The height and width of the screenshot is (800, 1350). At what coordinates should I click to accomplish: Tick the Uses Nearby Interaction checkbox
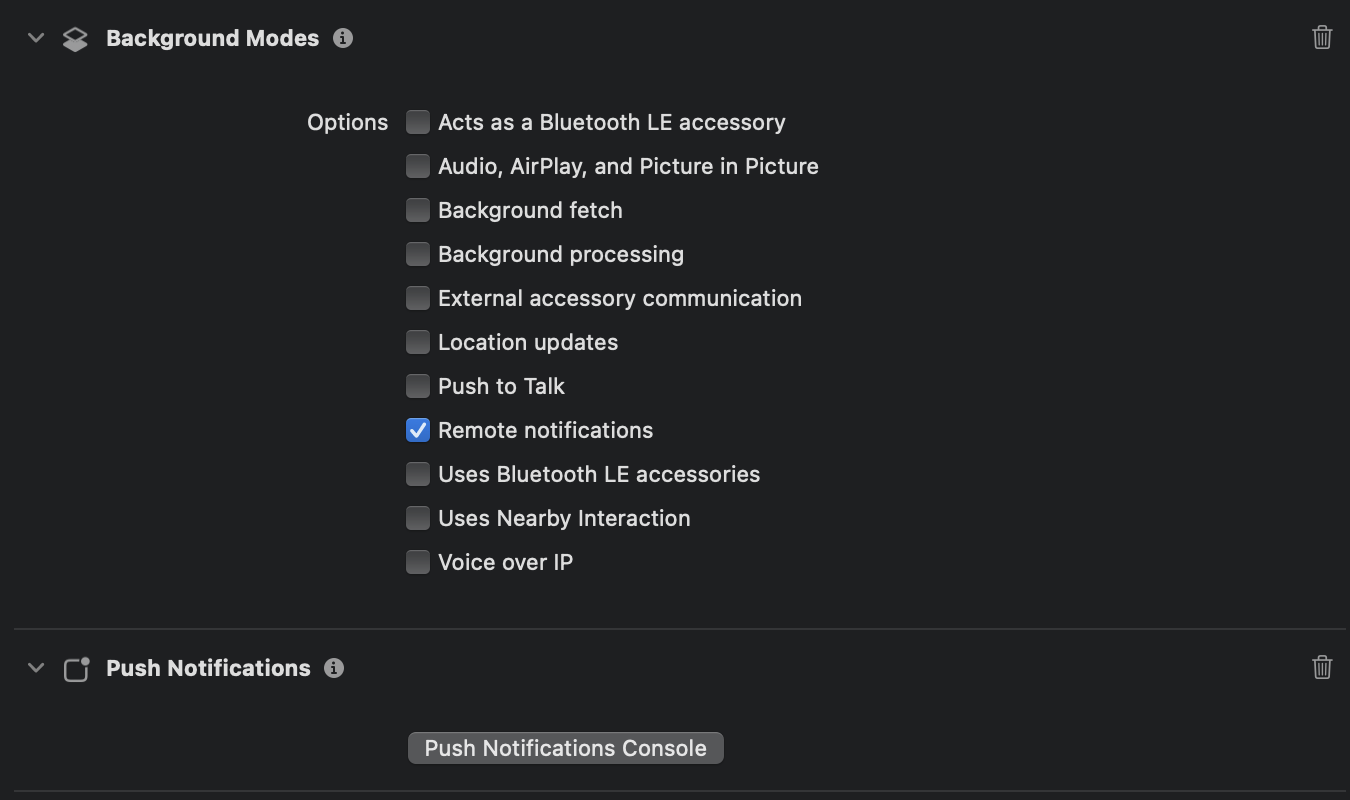(x=418, y=518)
